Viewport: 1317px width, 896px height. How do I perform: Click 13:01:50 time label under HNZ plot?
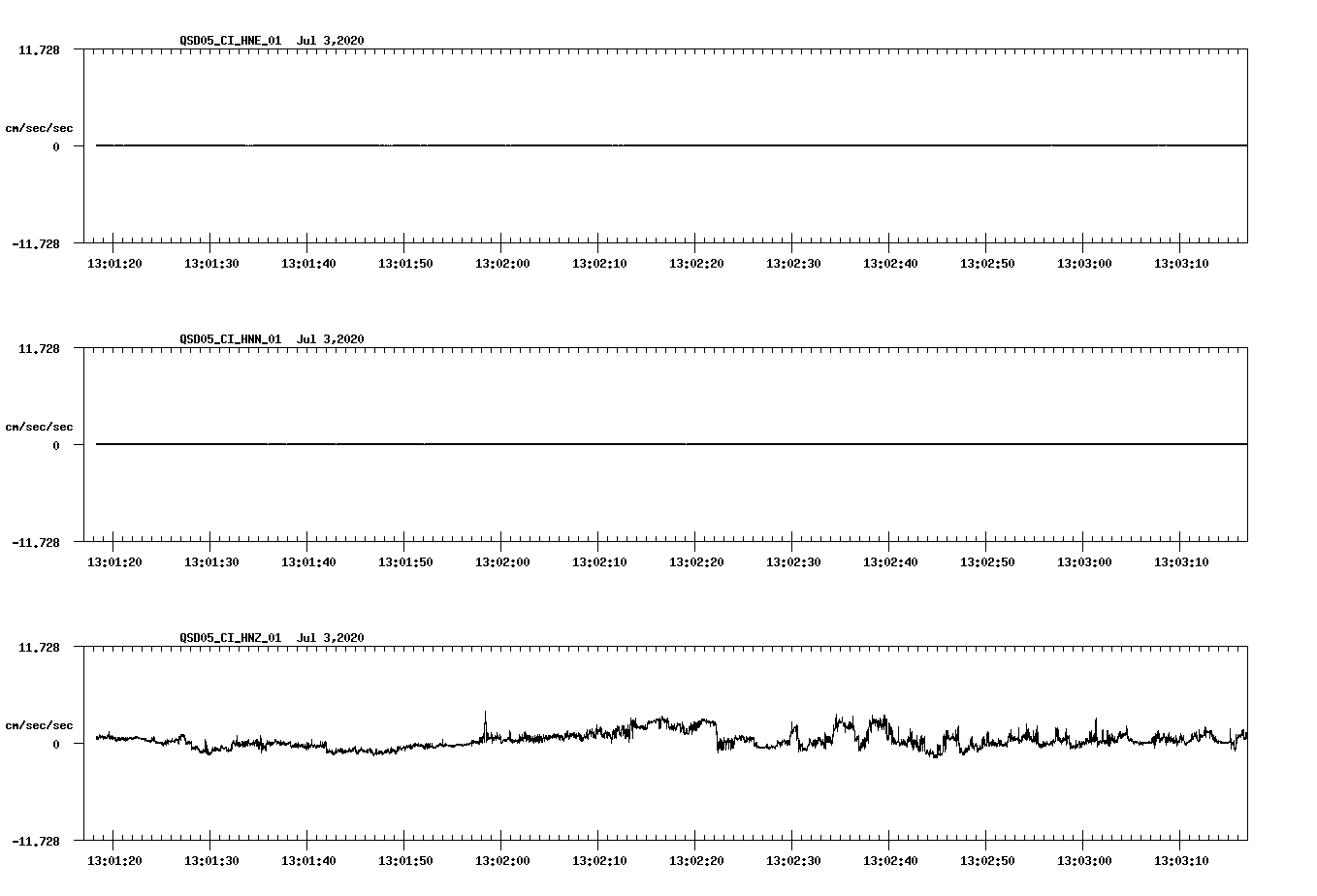[x=405, y=861]
